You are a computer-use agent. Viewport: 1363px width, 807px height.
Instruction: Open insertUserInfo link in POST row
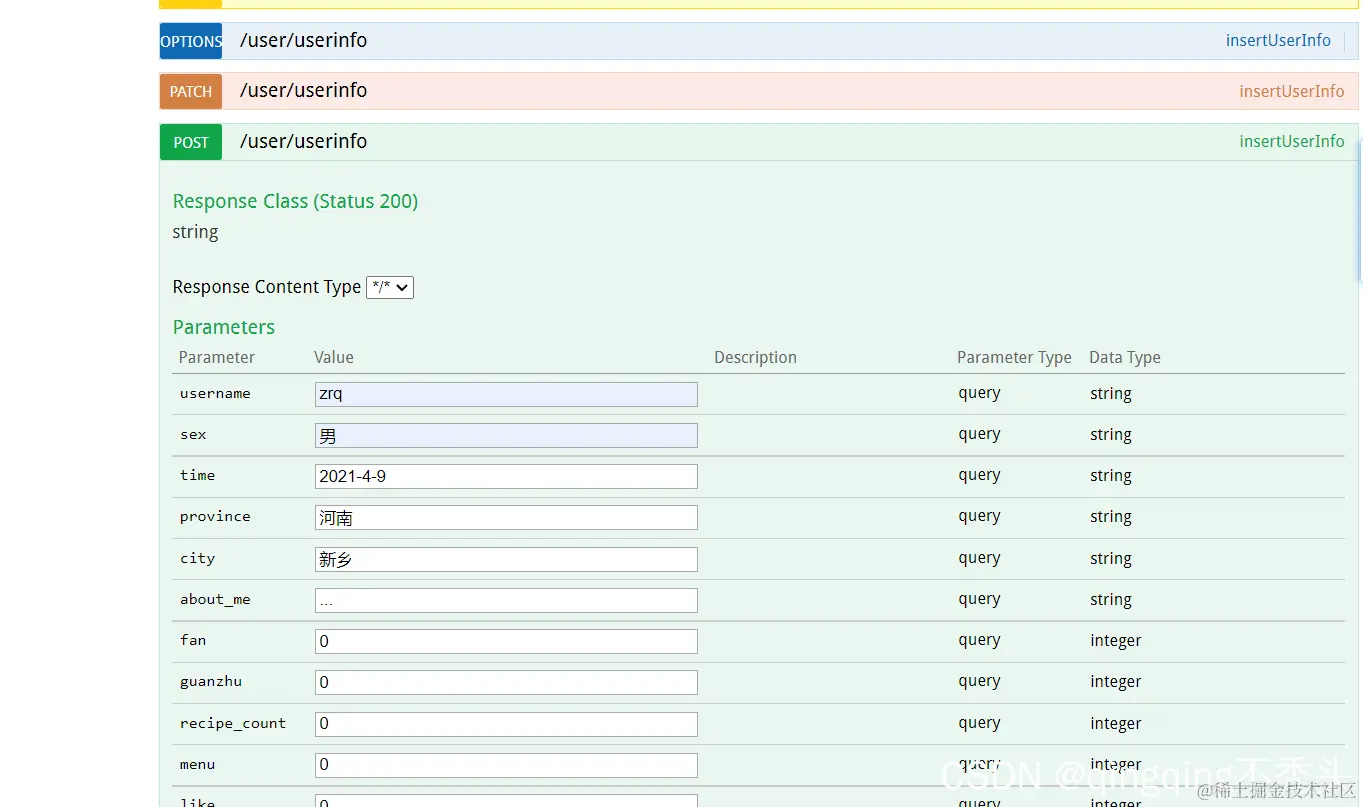(1292, 142)
